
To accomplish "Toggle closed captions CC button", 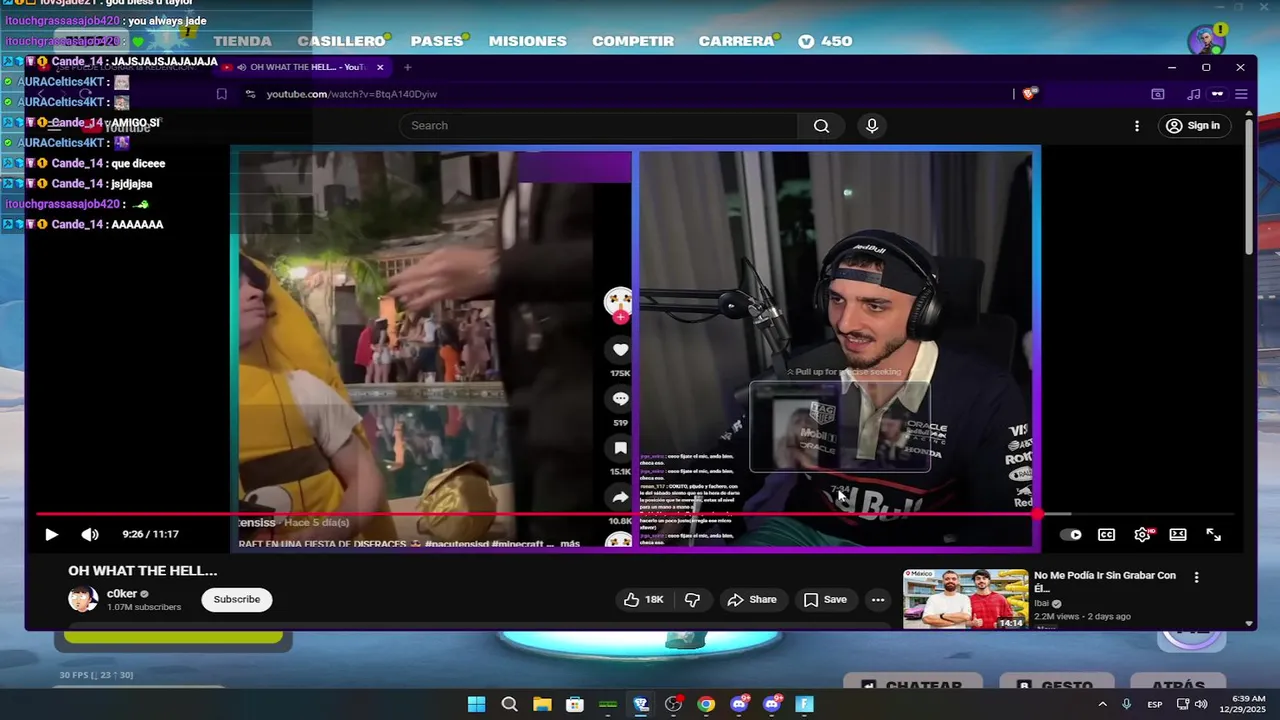I will pos(1106,535).
